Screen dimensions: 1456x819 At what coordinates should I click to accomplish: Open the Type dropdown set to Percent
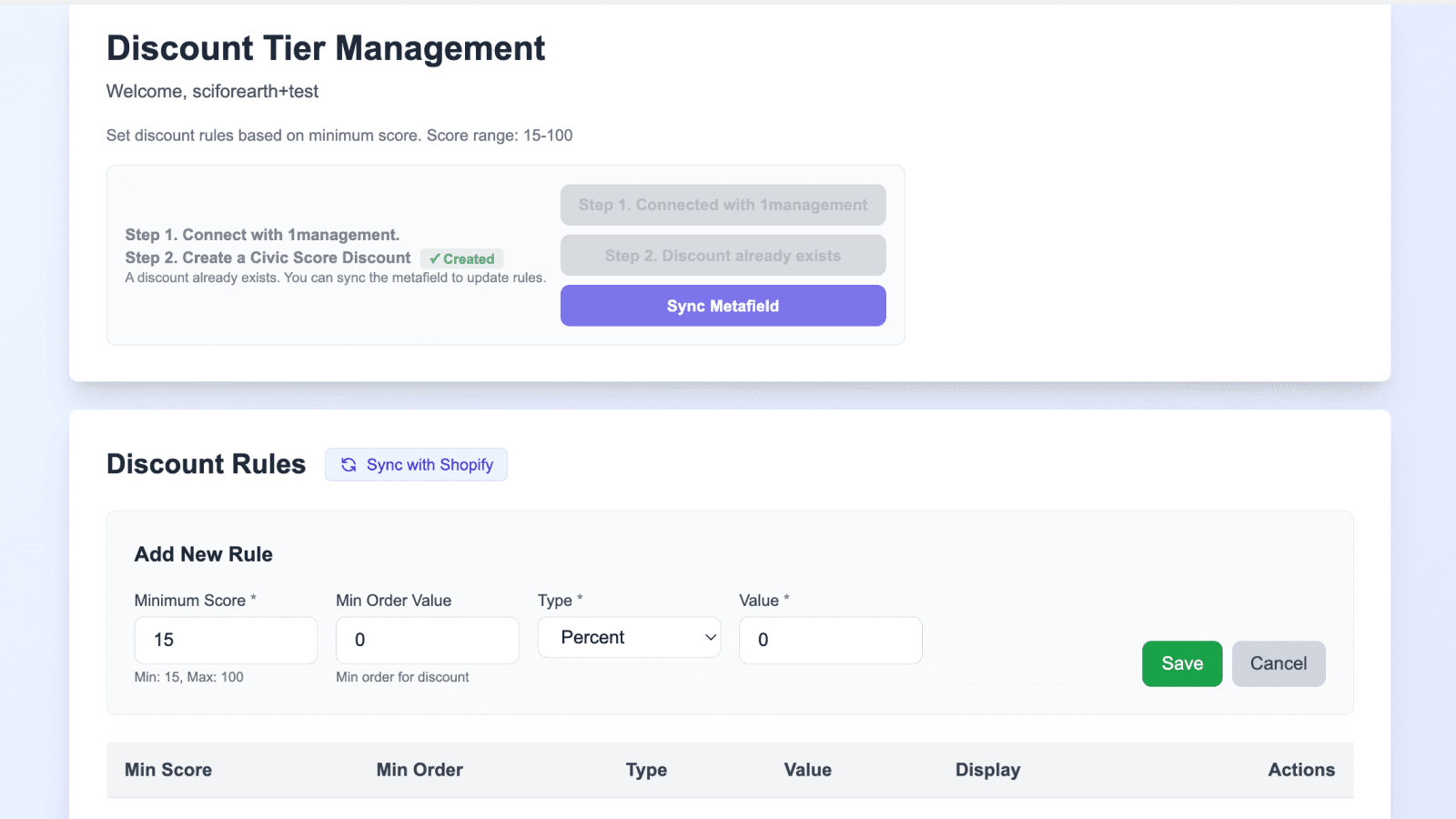pyautogui.click(x=629, y=638)
